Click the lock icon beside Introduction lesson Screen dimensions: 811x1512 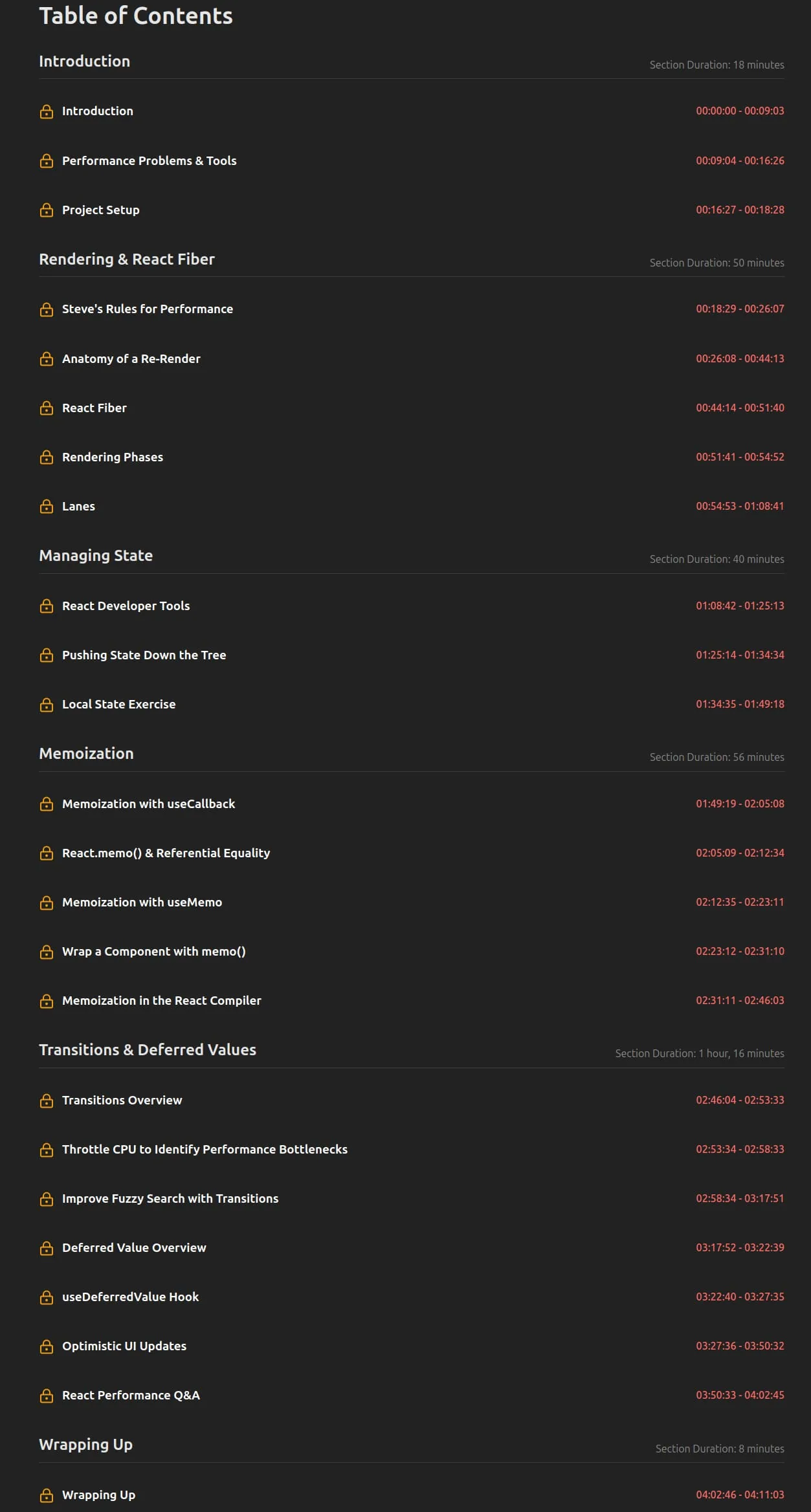point(47,111)
